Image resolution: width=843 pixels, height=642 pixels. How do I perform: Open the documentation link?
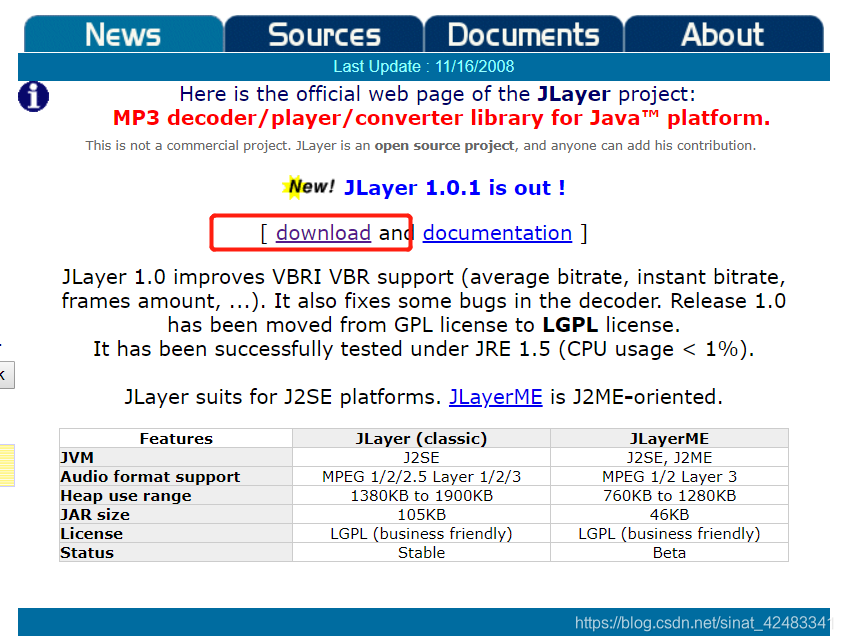click(497, 232)
